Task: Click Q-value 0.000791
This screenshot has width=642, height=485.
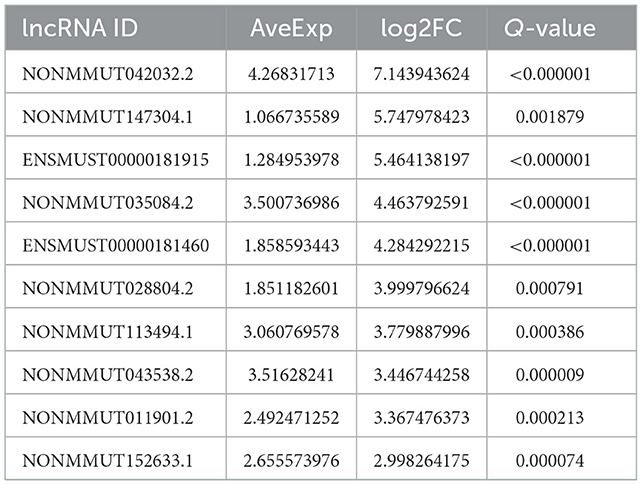Action: point(550,289)
